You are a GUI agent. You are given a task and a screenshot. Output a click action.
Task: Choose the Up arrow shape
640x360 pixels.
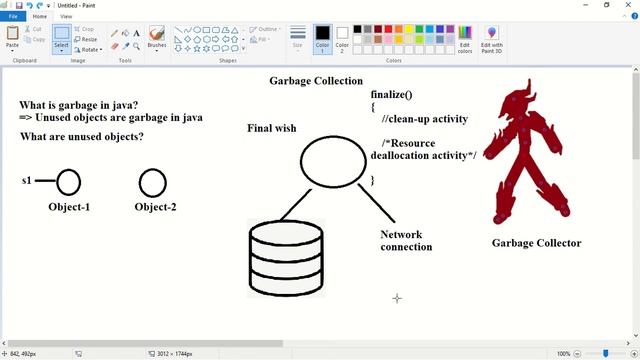point(235,39)
